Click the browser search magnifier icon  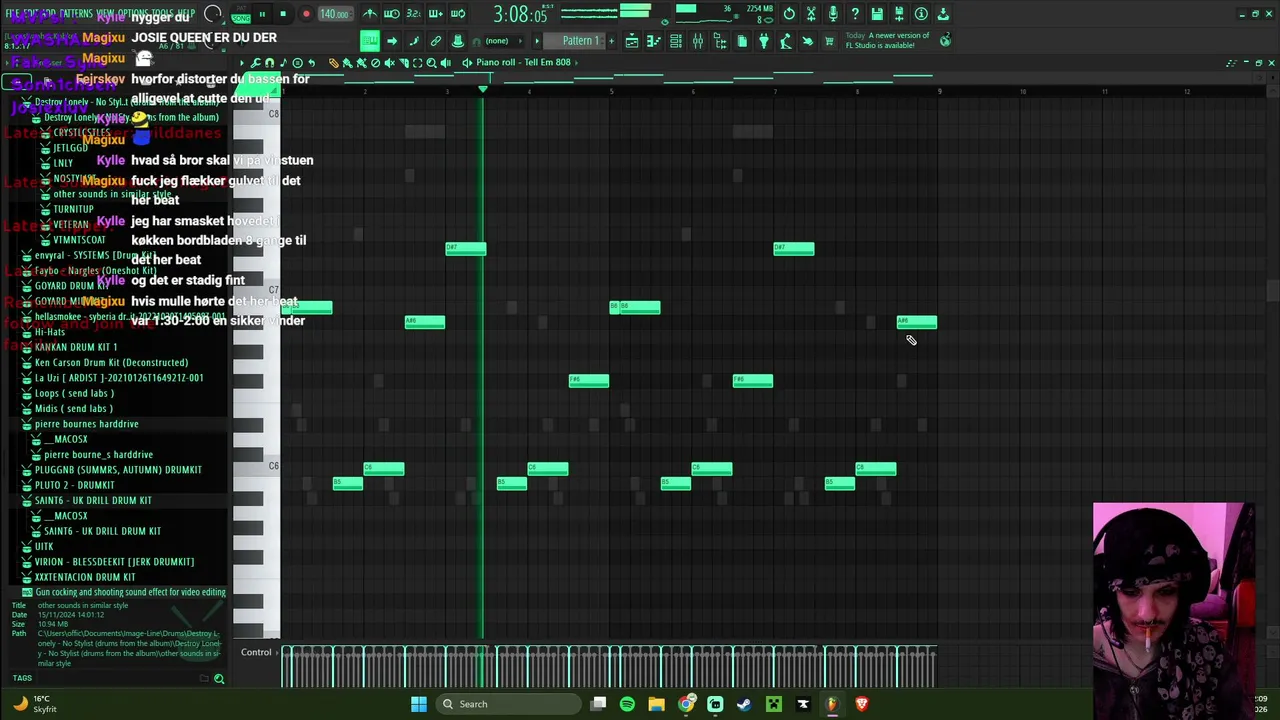click(219, 679)
